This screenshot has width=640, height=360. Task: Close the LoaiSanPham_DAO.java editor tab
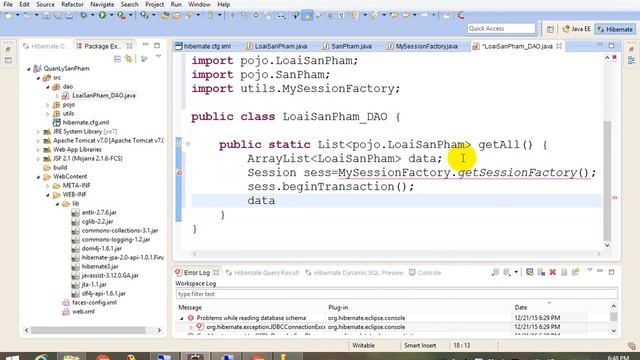559,46
